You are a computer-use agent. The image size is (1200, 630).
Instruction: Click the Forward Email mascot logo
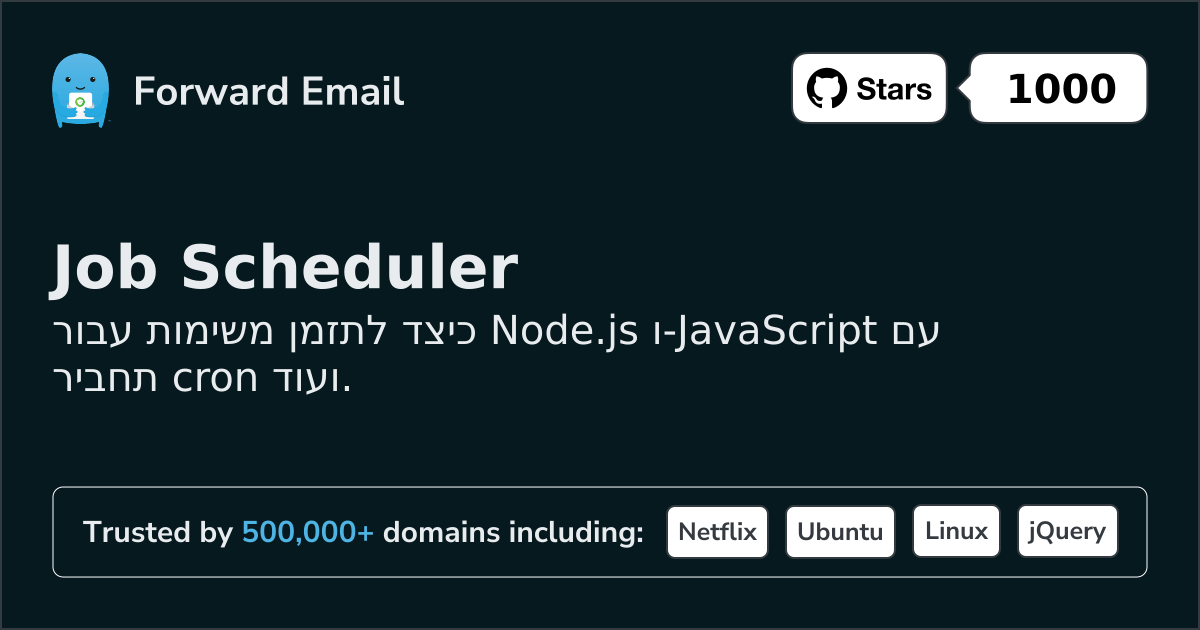click(x=79, y=91)
